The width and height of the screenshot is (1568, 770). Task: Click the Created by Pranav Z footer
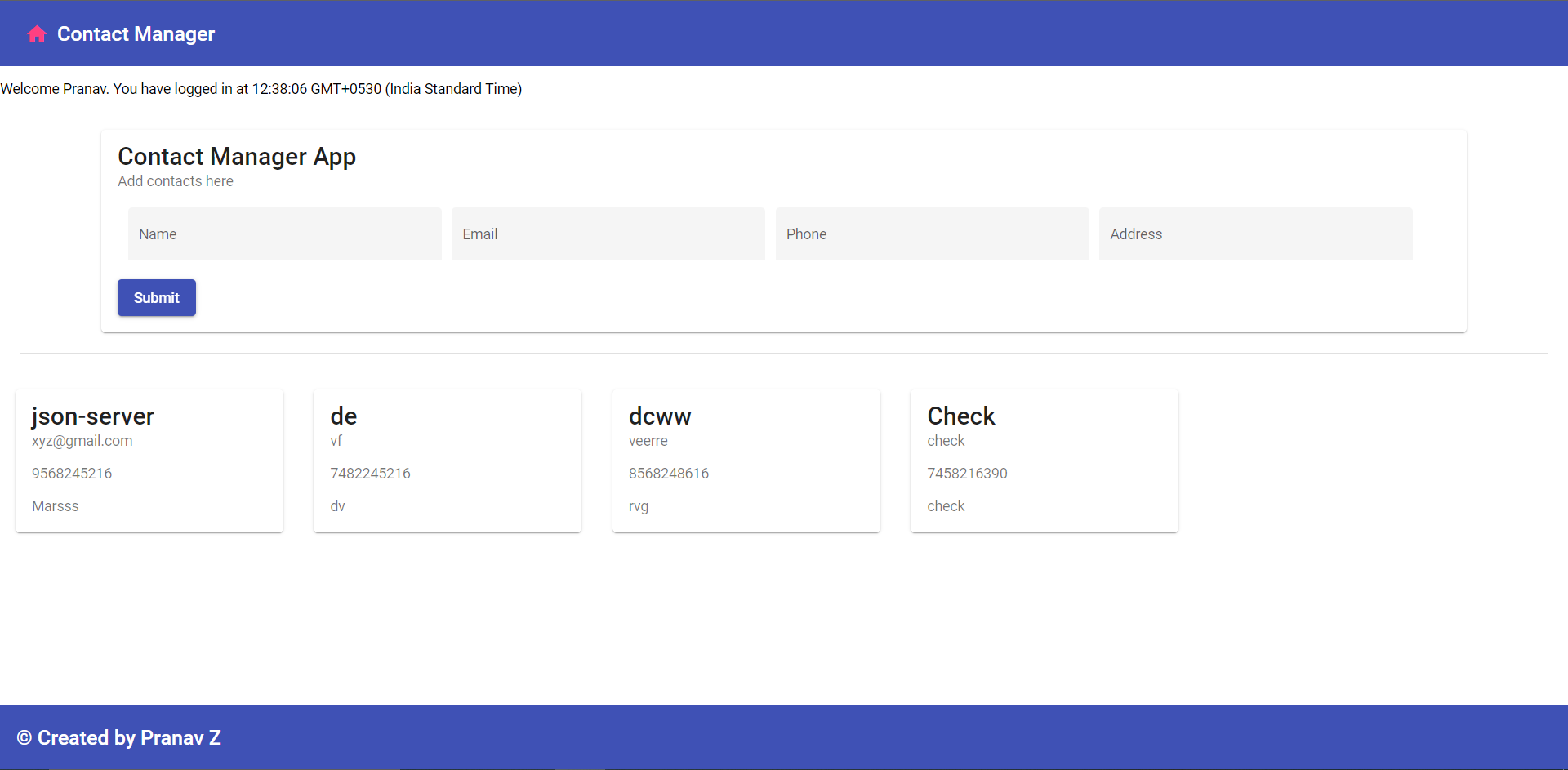point(119,738)
